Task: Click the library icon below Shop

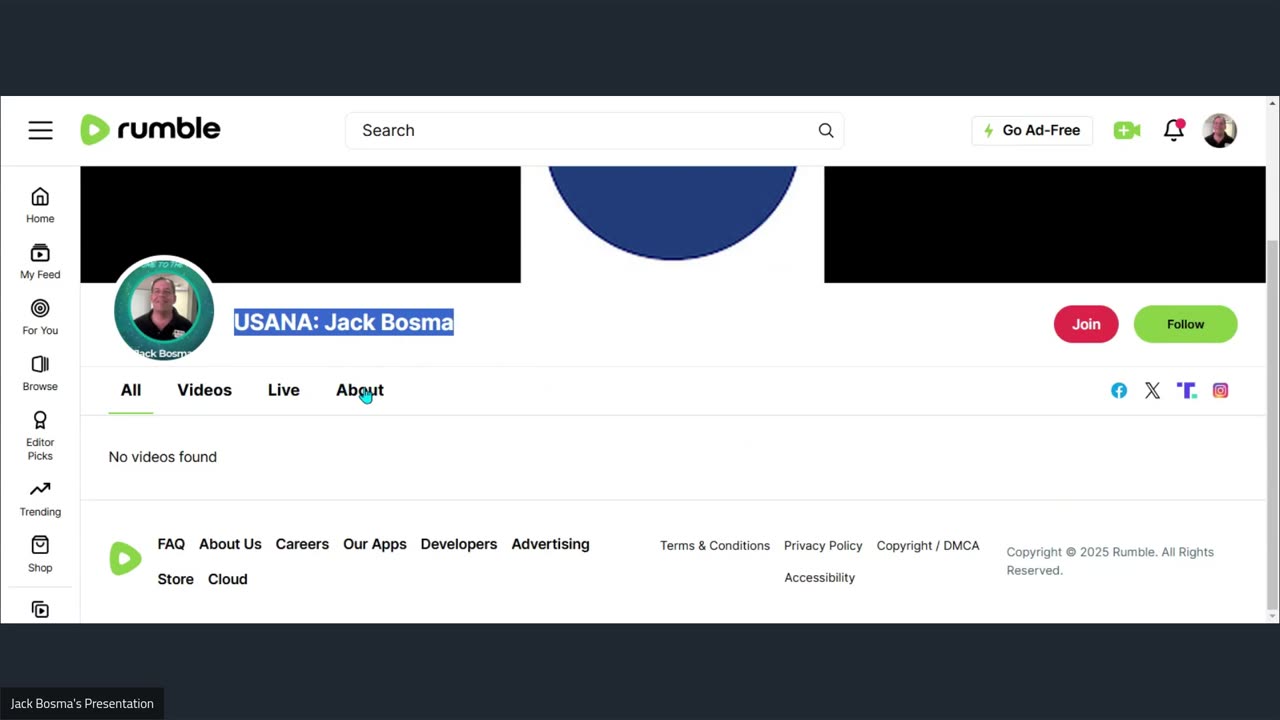Action: [x=40, y=609]
